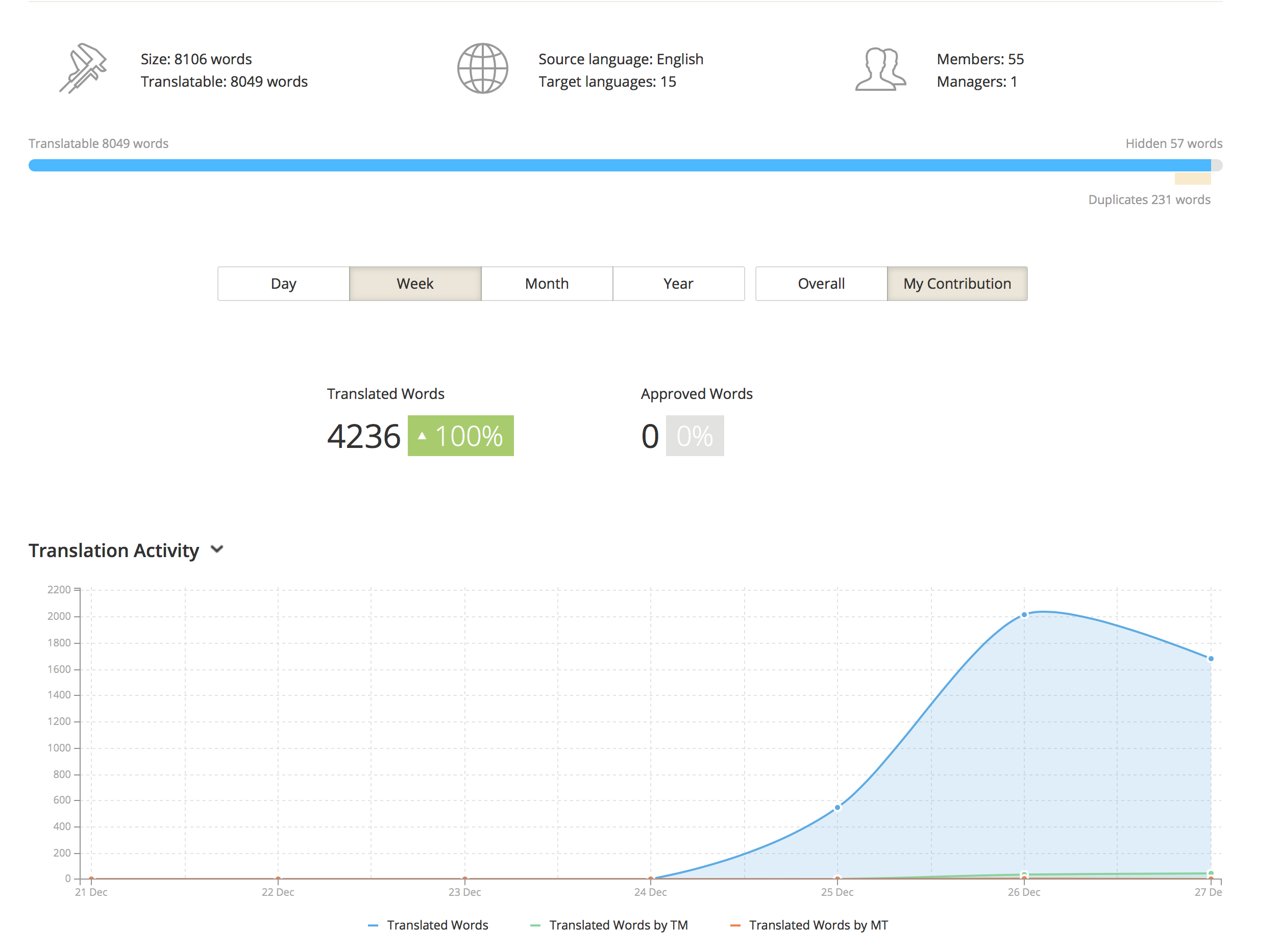Show My Contribution statistics
Screen dimensions: 1280x952
[x=957, y=284]
